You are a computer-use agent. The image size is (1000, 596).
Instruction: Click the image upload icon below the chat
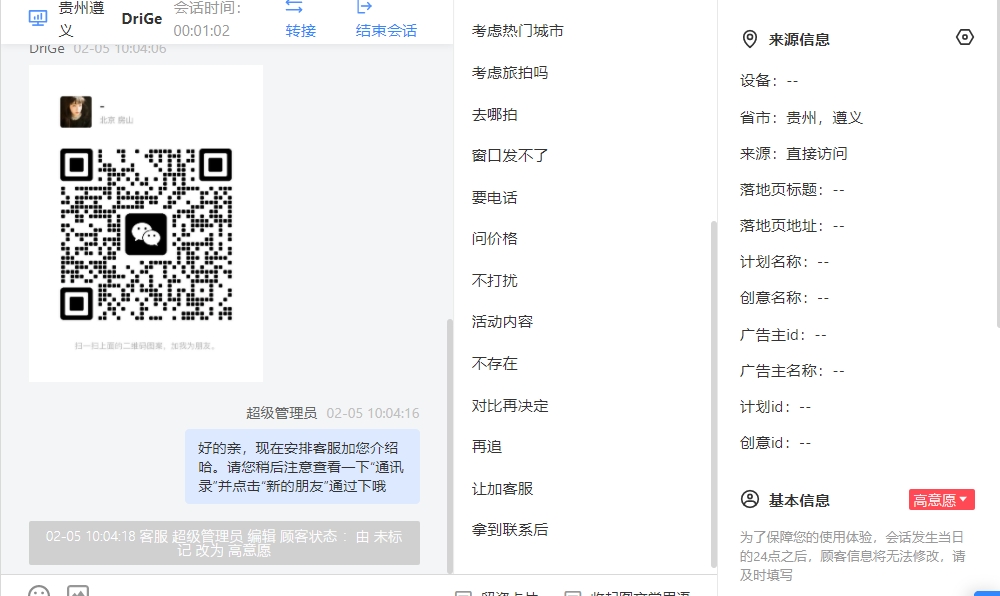tap(78, 591)
